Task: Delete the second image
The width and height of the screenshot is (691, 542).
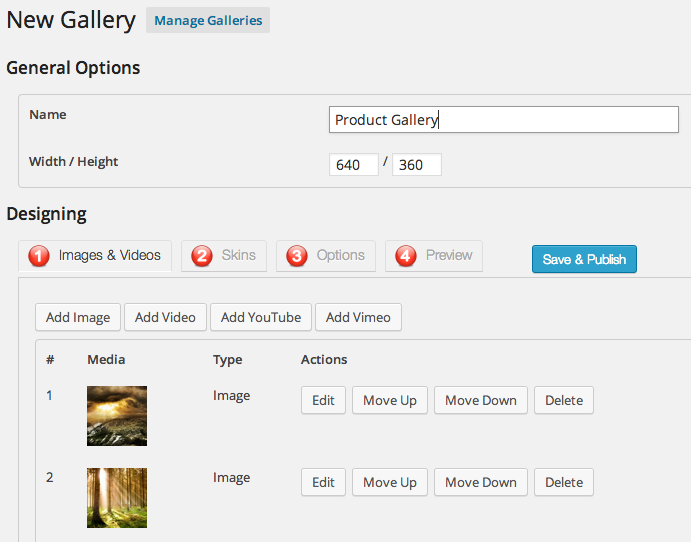Action: pos(564,482)
